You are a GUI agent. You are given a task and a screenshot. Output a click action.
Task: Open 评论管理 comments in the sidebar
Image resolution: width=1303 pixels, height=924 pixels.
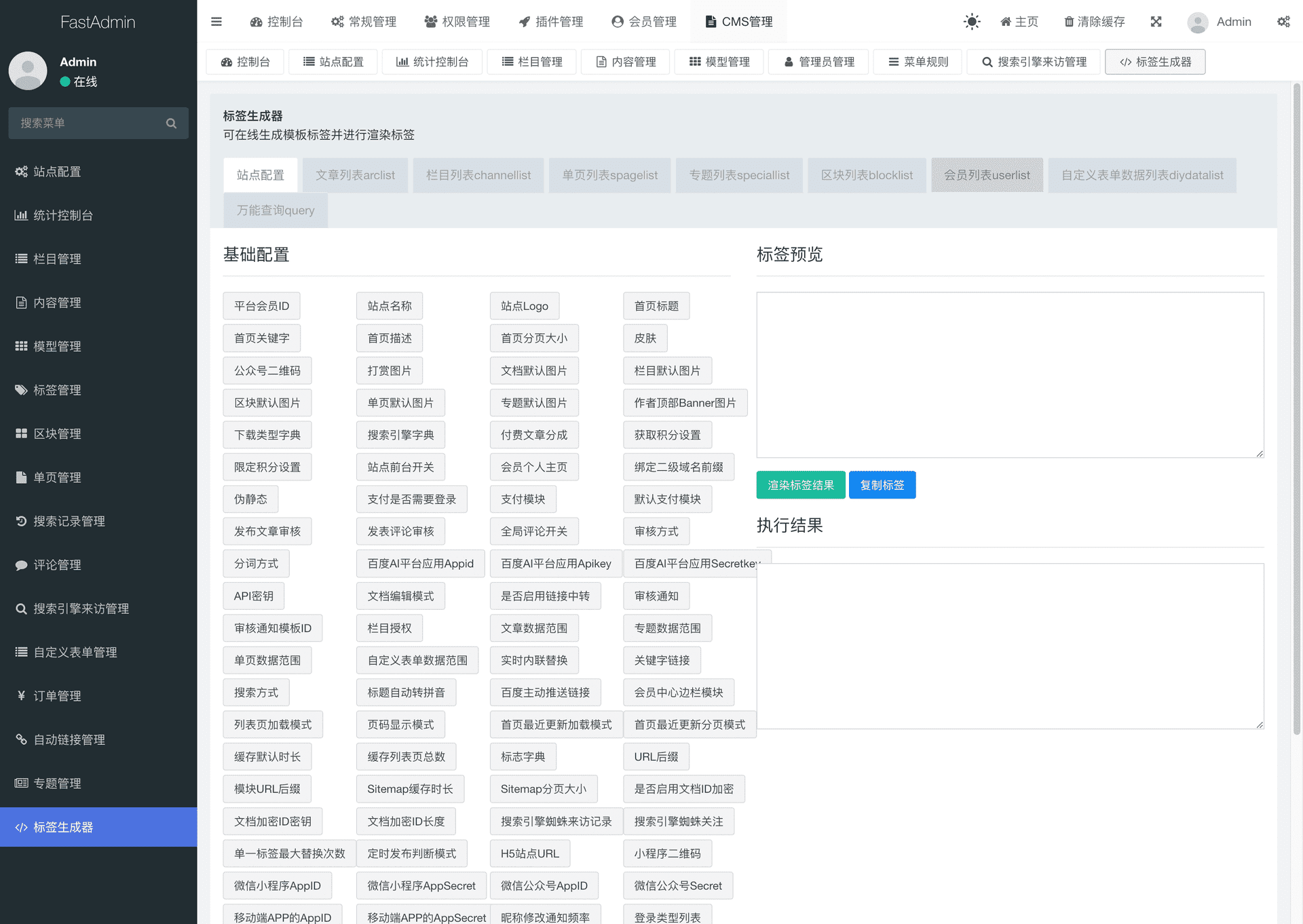click(x=58, y=565)
